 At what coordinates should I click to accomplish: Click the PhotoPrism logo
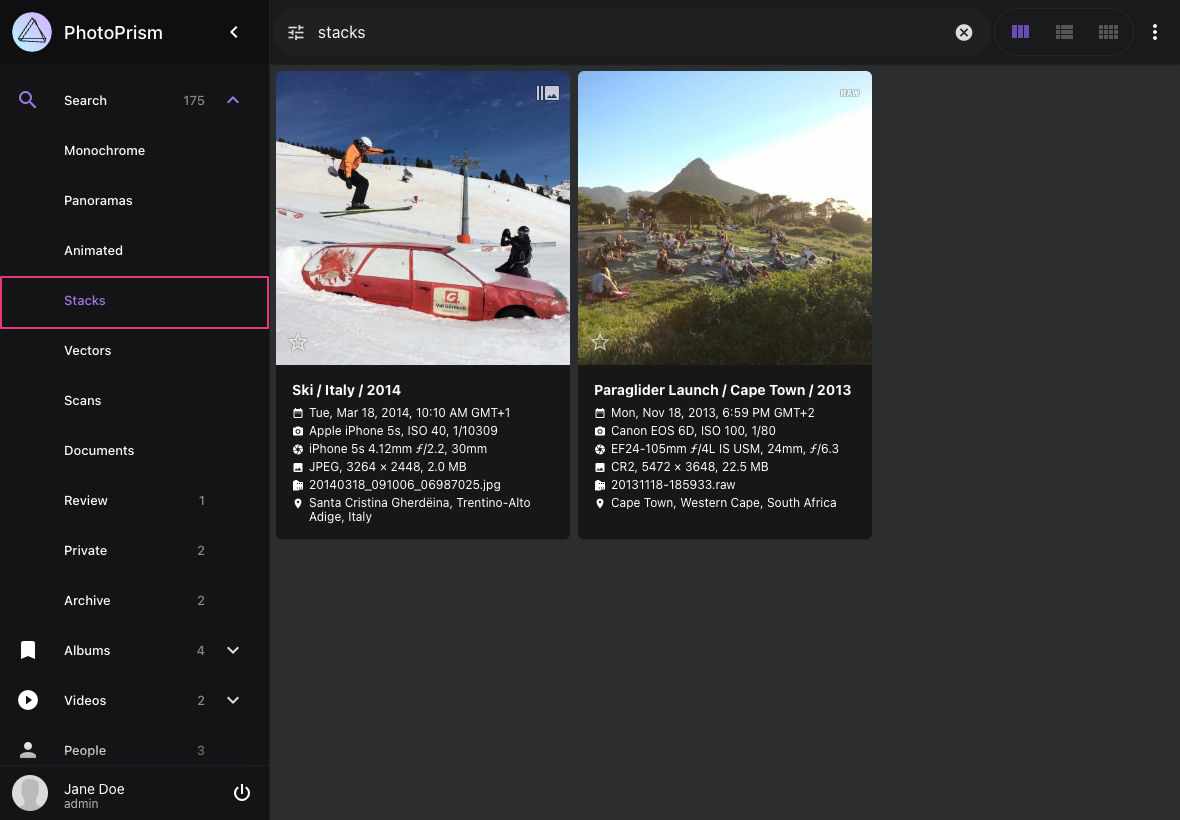(31, 32)
